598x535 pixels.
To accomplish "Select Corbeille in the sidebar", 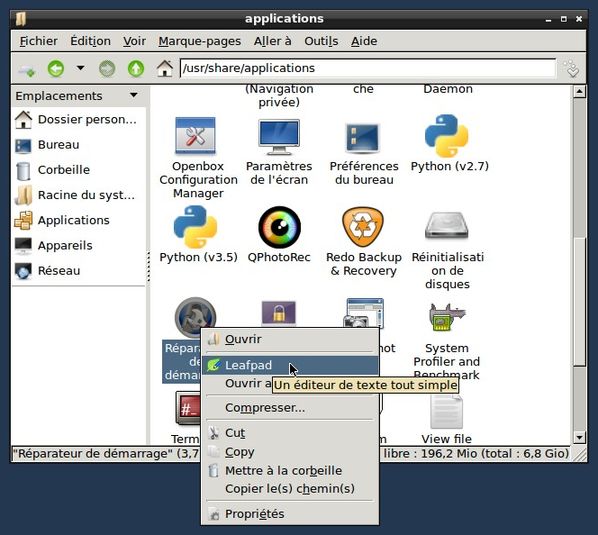I will click(x=79, y=170).
